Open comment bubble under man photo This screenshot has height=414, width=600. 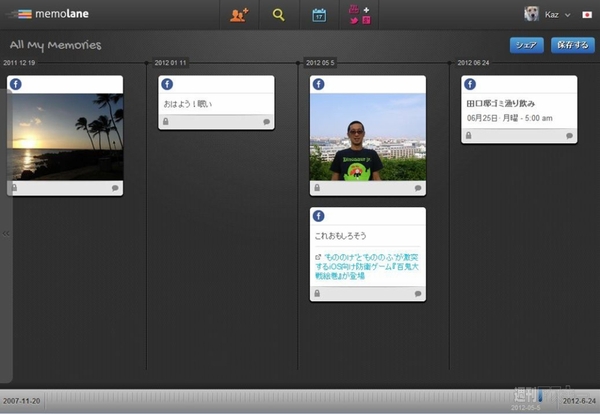(x=418, y=188)
